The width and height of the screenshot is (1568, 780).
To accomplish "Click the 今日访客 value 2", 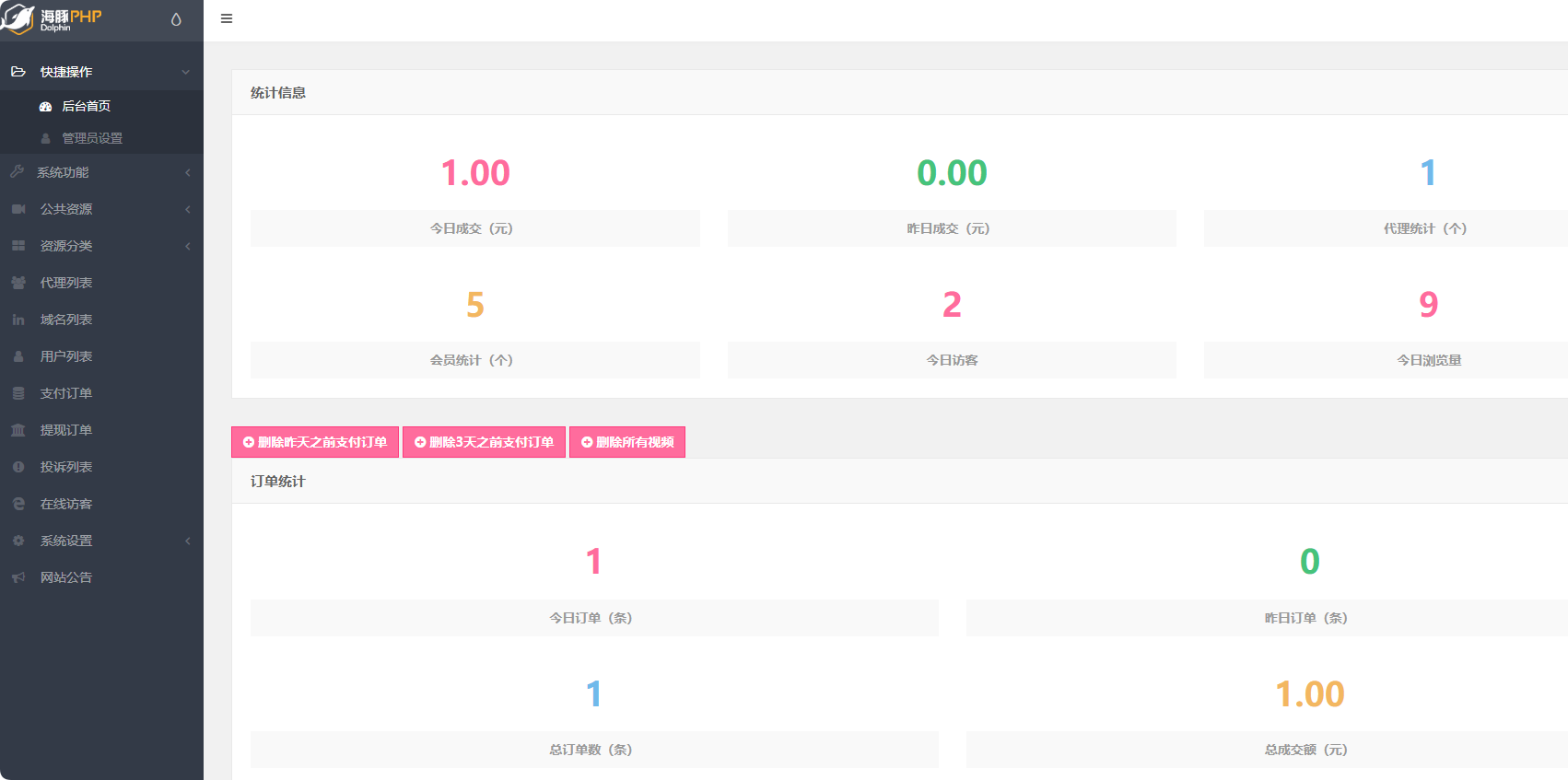I will click(x=952, y=305).
